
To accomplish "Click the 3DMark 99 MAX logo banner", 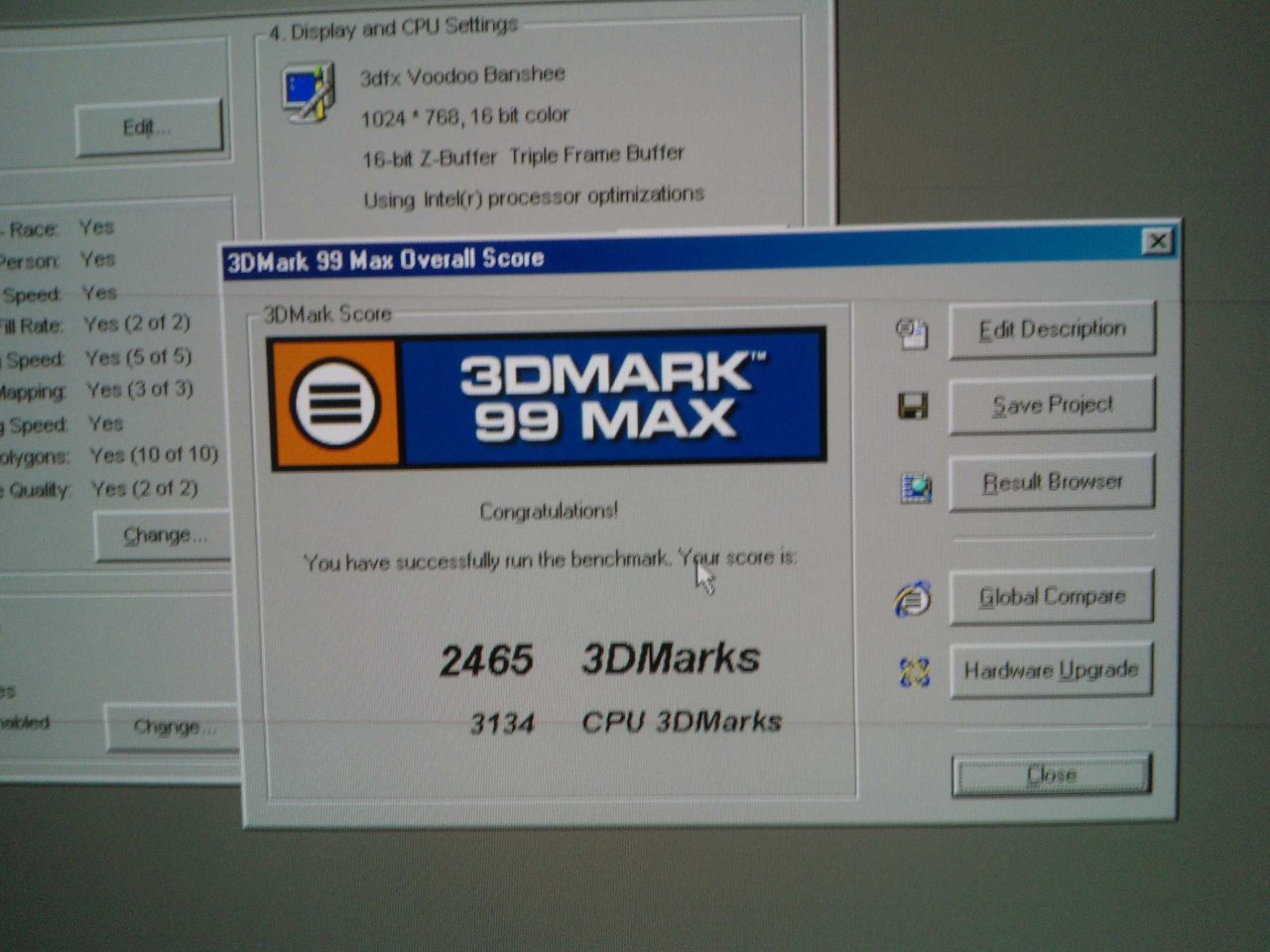I will click(548, 398).
